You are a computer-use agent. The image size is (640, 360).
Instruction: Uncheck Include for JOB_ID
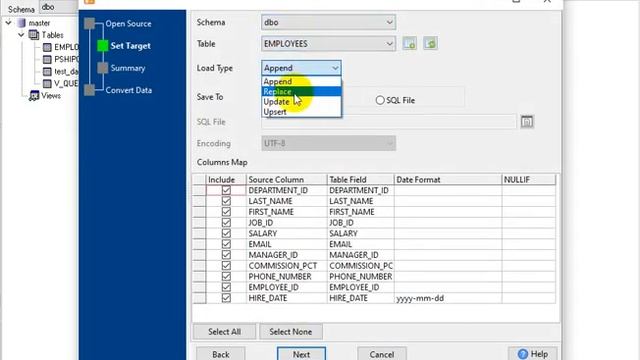click(226, 222)
